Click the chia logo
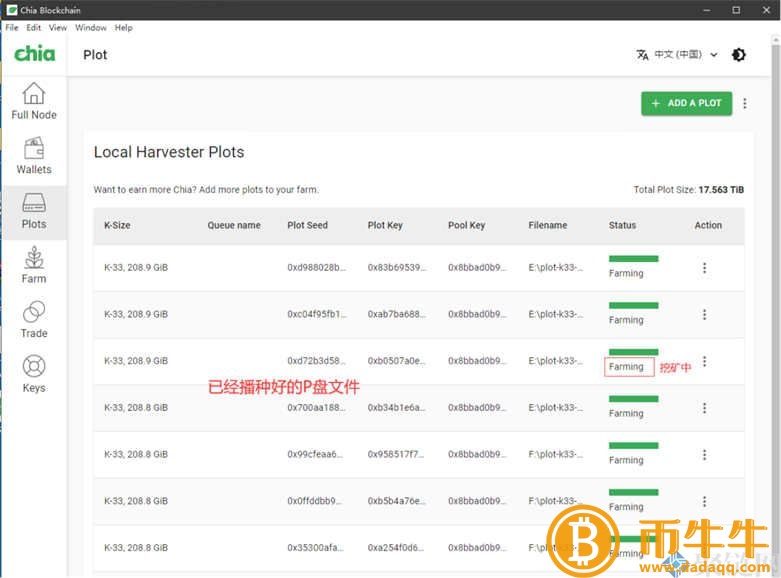781x578 pixels. [34, 54]
